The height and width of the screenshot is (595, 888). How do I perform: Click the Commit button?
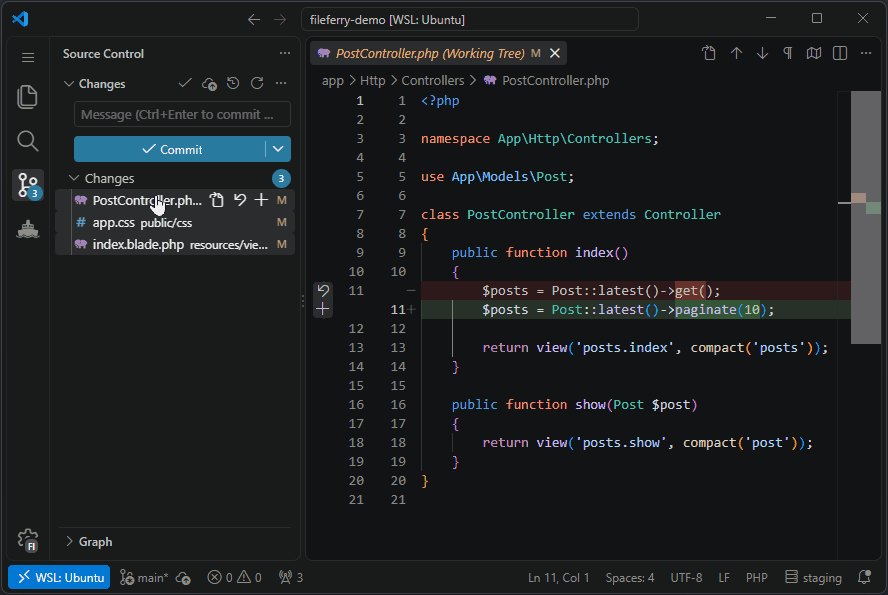(170, 149)
